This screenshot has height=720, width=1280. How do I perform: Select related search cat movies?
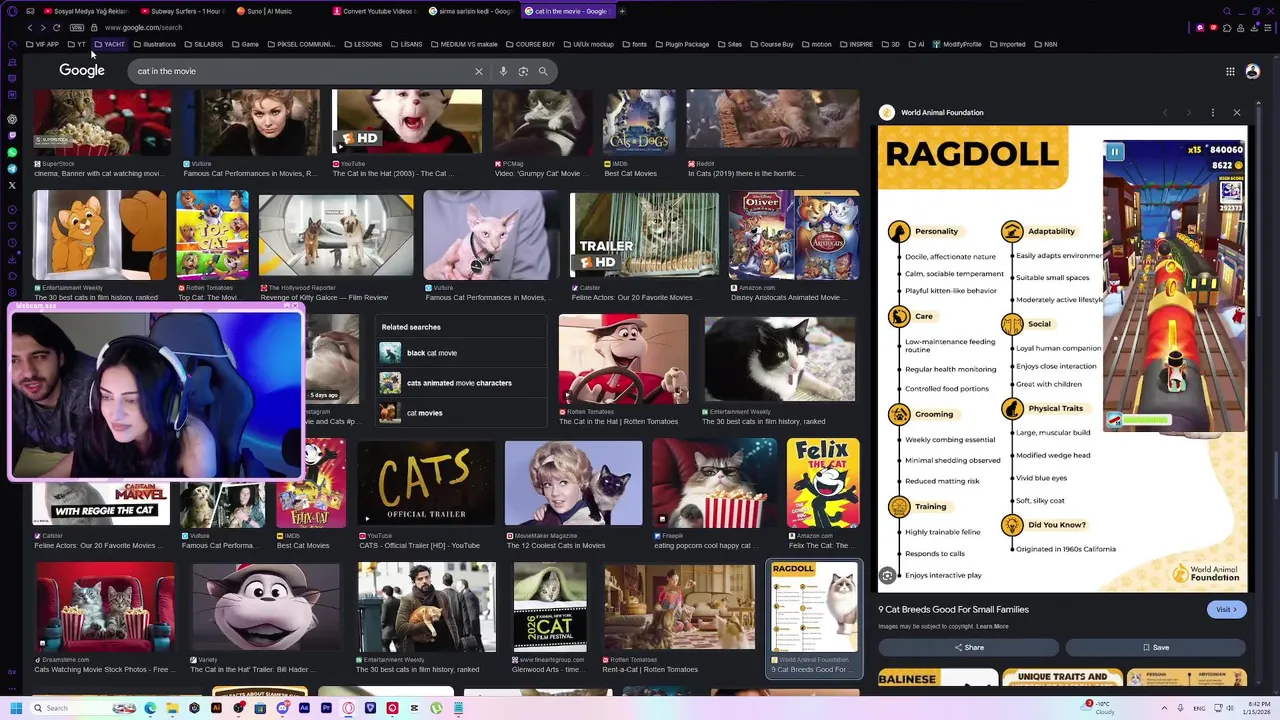(460, 413)
